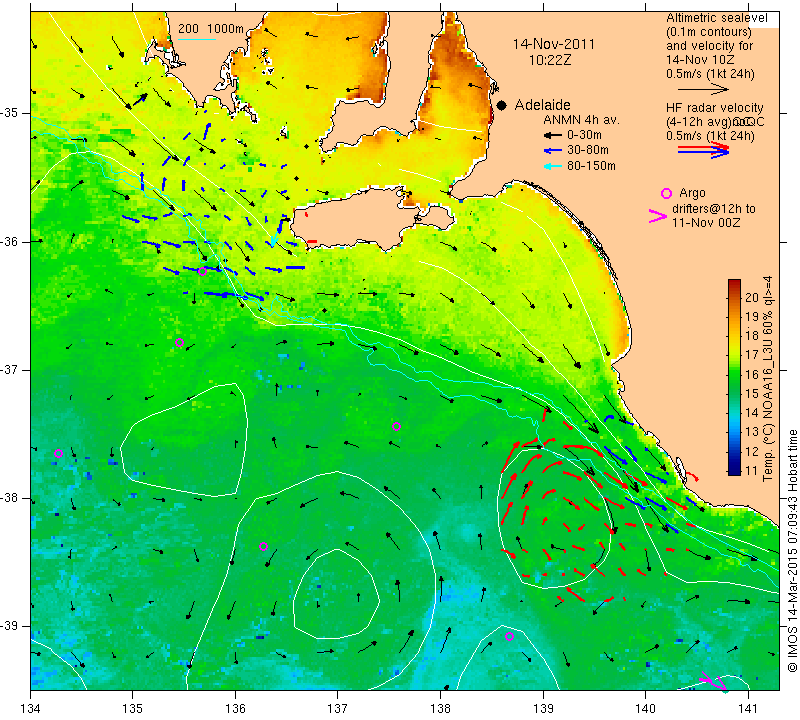800x720 pixels.
Task: Click the magenta Argo legend circle
Action: click(666, 193)
